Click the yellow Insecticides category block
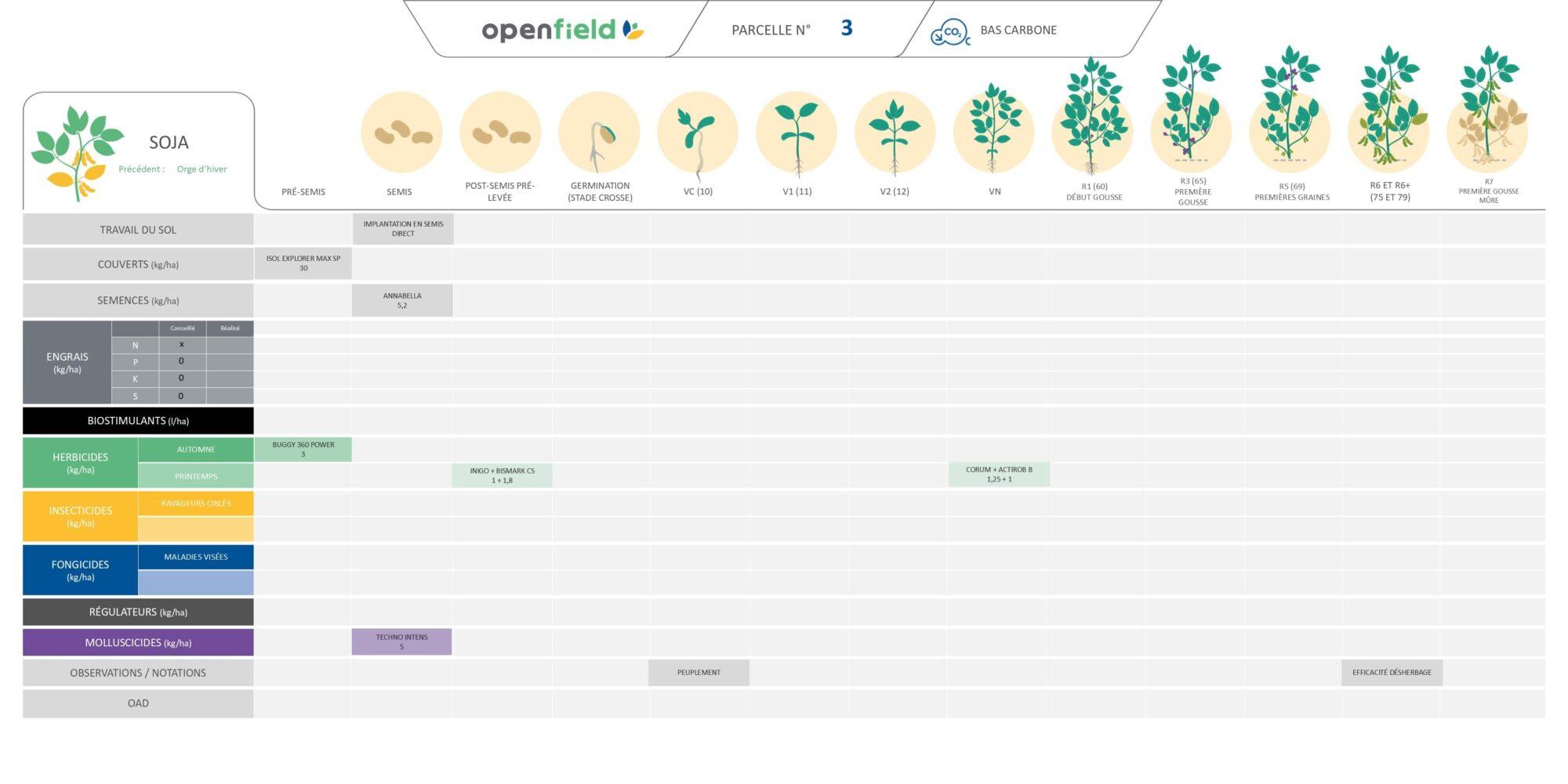Screen dimensions: 1568x784 pyautogui.click(x=80, y=516)
